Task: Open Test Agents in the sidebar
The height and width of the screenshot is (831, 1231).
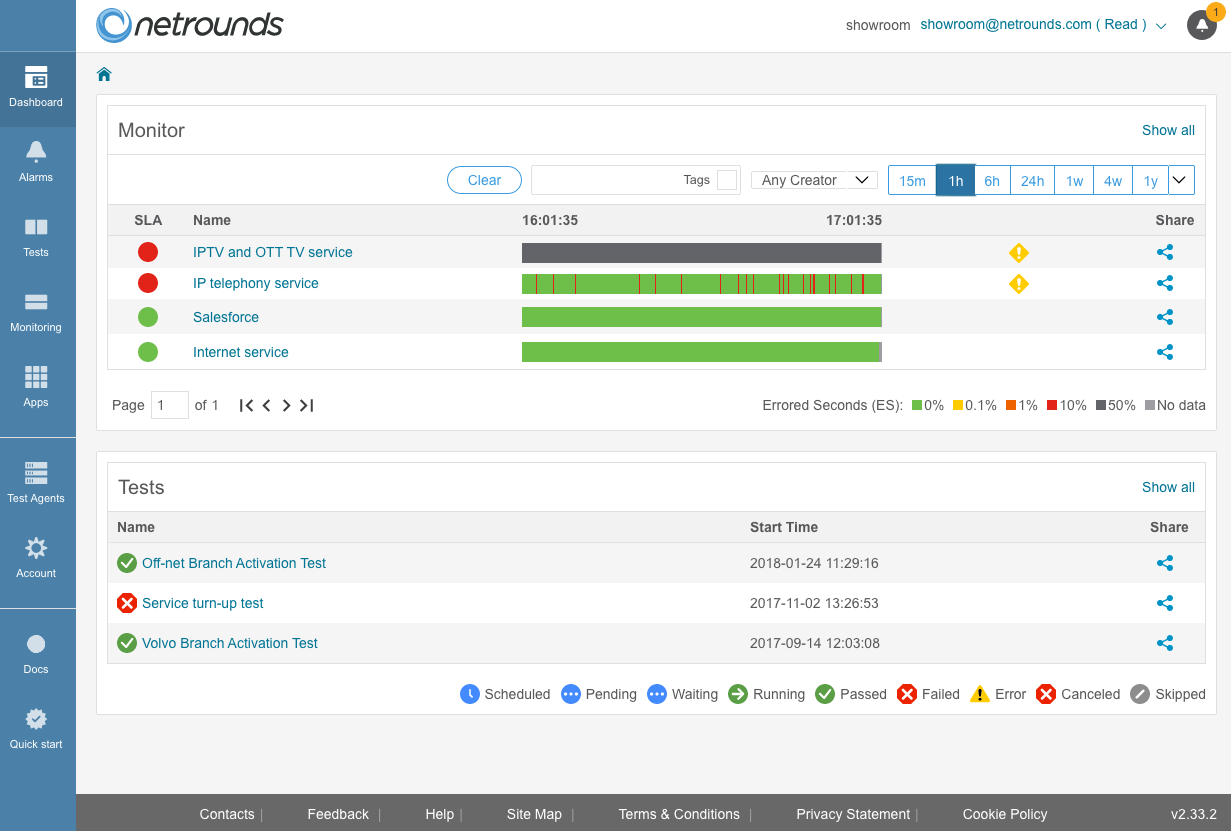Action: click(x=36, y=482)
